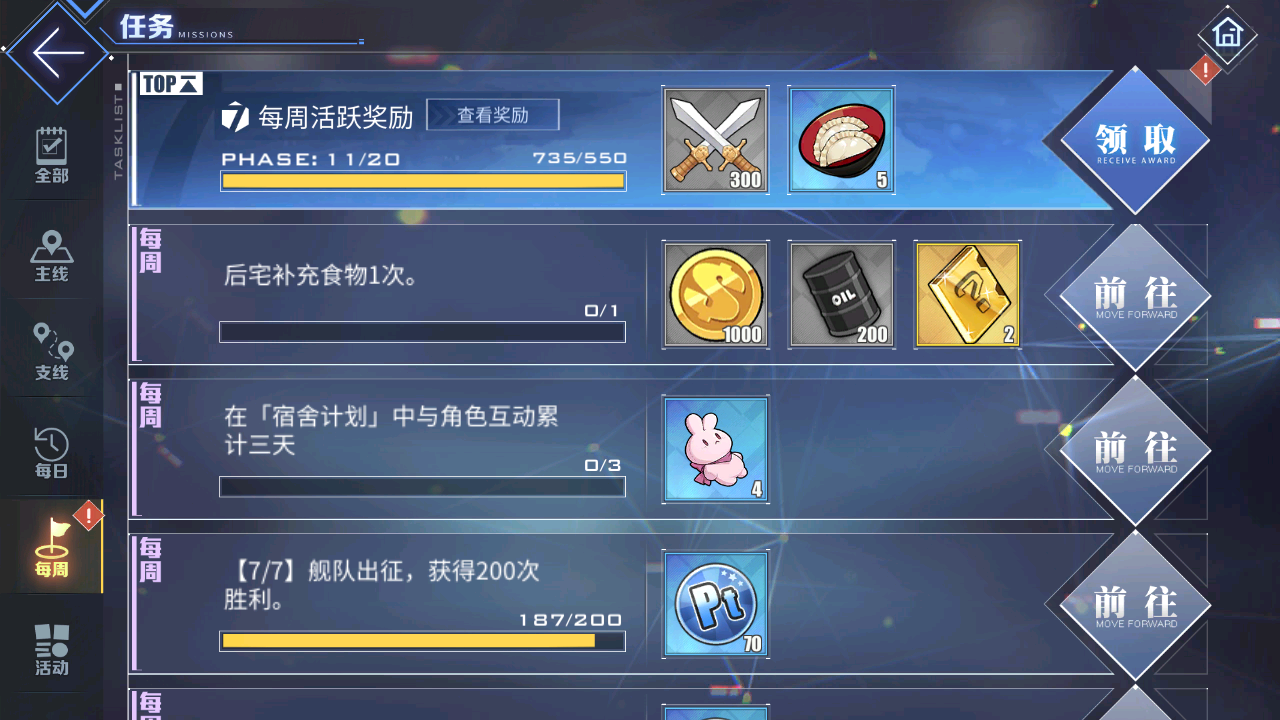Open the 支线 side missions tab
Viewport: 1280px width, 720px height.
(52, 353)
